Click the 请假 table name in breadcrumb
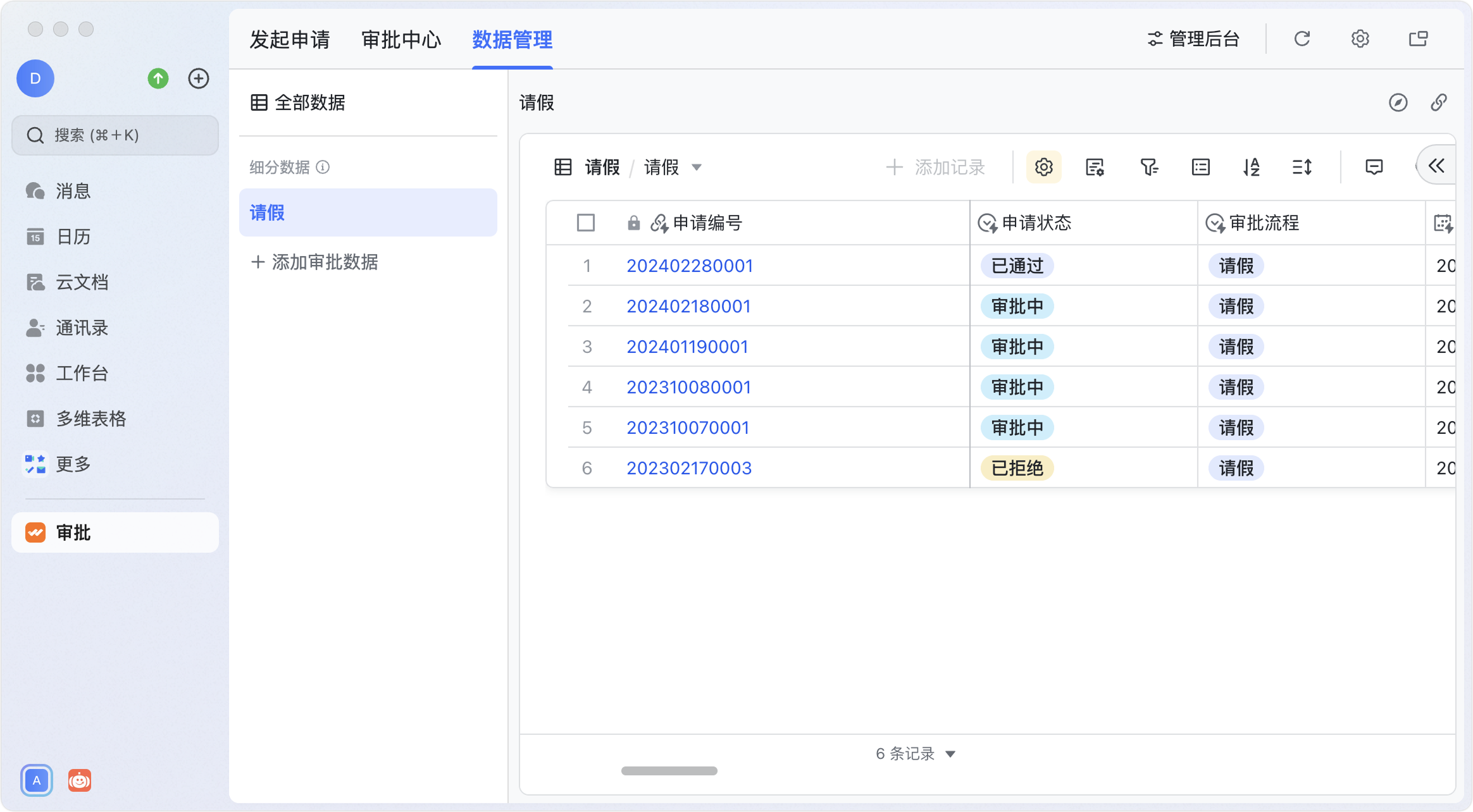Screen dimensions: 1473x812 pyautogui.click(x=602, y=168)
